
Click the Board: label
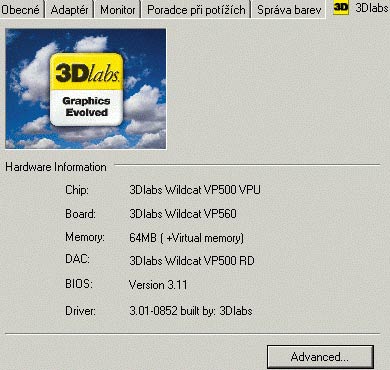(x=80, y=214)
